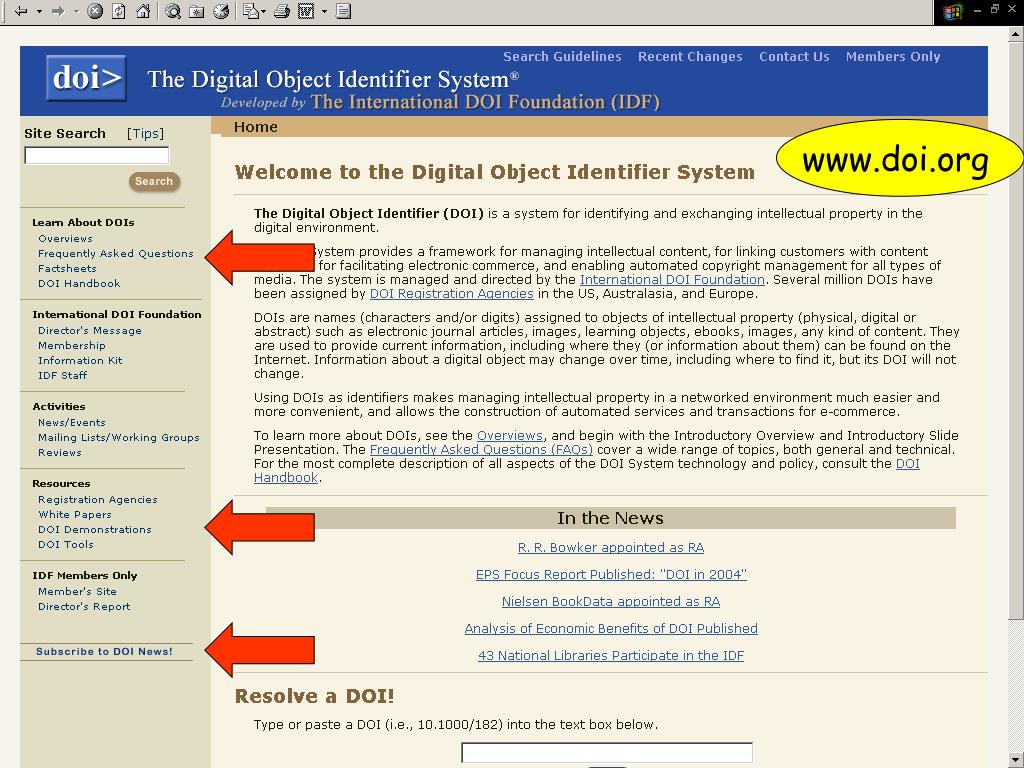
Task: Click the scrollbar down arrow
Action: (x=1016, y=760)
